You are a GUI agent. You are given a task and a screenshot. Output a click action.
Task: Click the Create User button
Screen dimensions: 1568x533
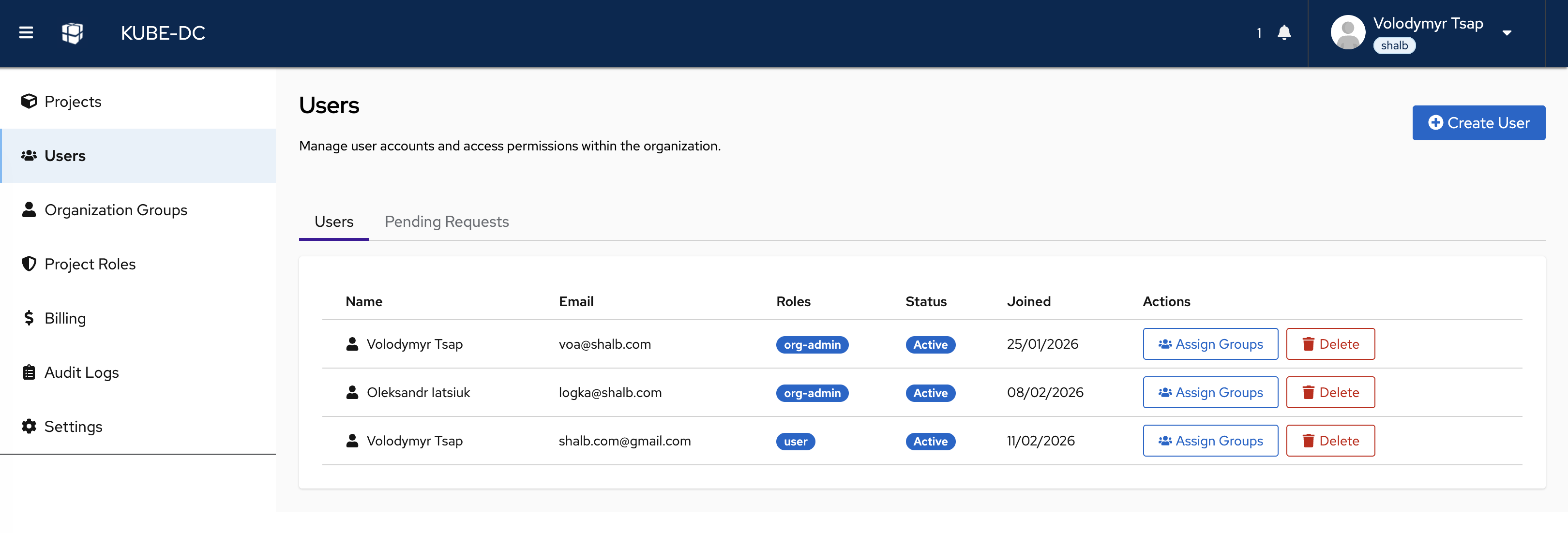1478,122
